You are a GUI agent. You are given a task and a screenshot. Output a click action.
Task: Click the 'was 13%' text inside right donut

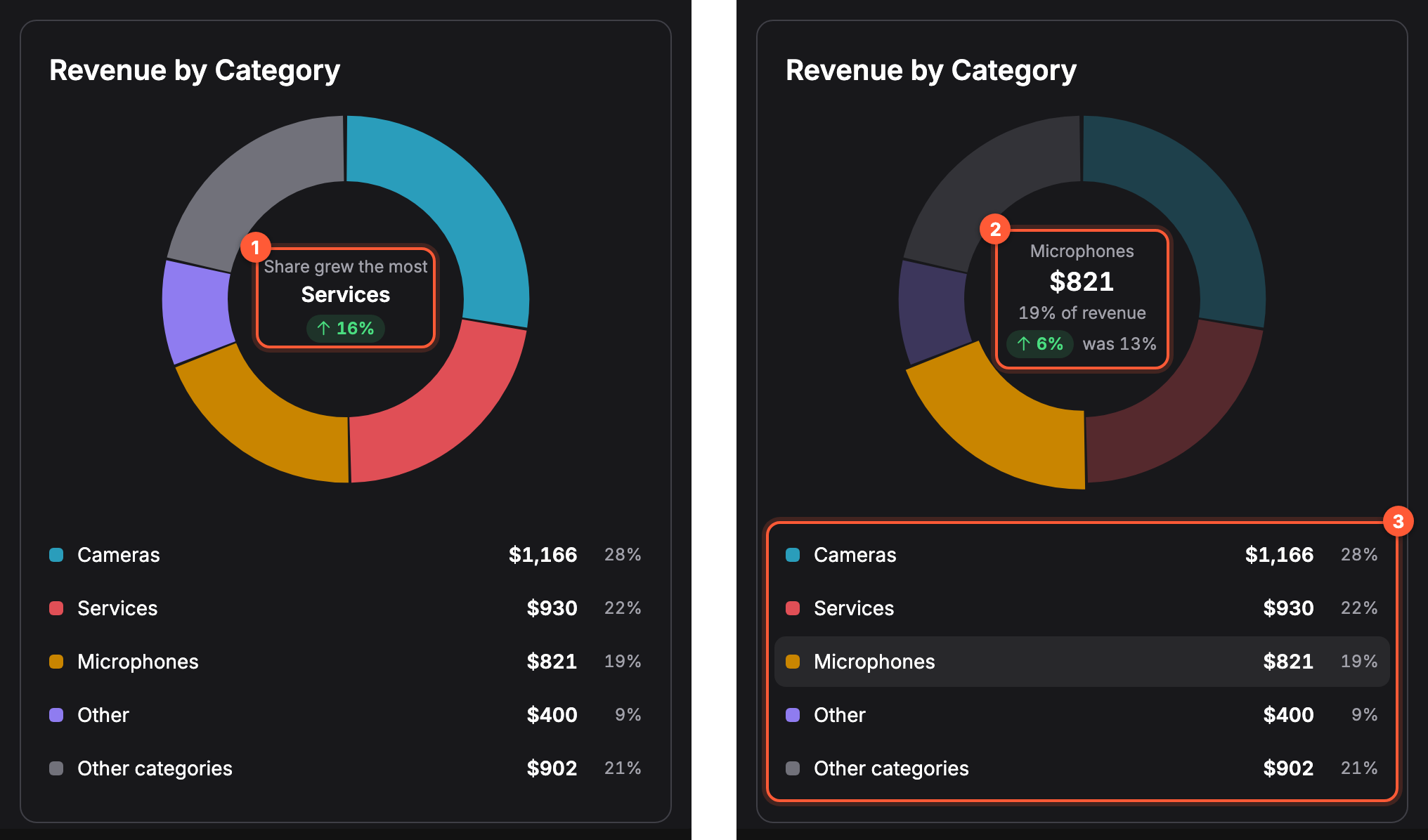coord(1119,344)
